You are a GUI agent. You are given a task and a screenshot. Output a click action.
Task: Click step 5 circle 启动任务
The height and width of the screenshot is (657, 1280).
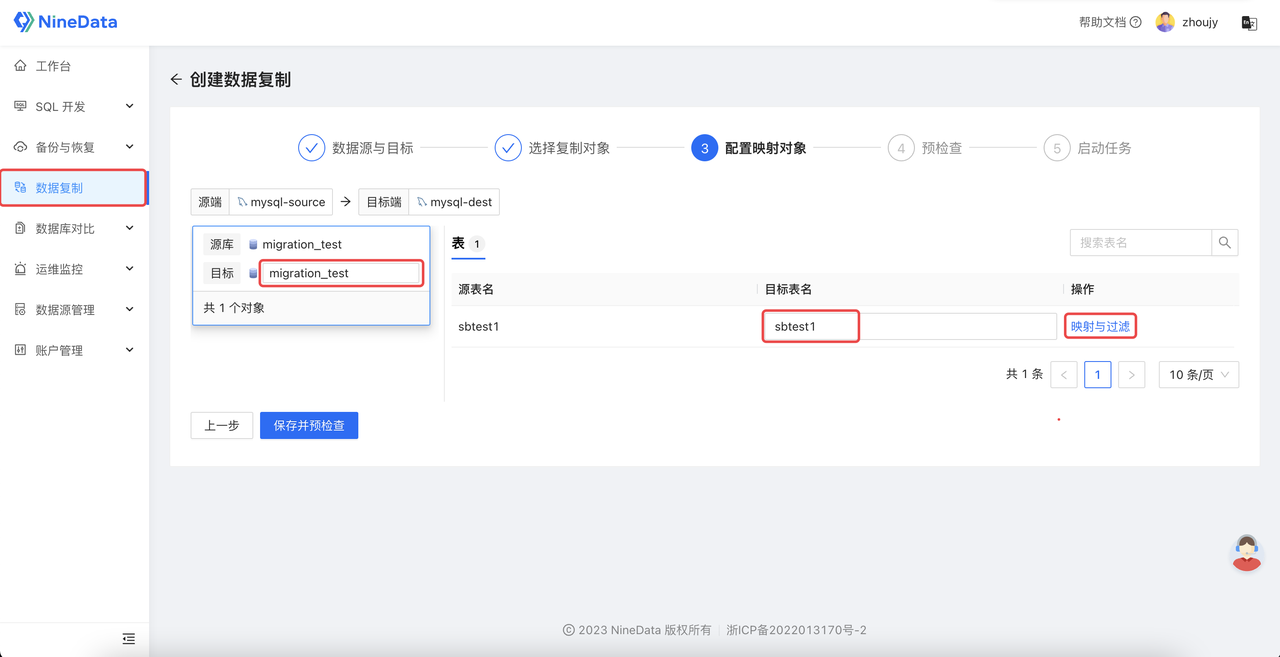coord(1056,148)
